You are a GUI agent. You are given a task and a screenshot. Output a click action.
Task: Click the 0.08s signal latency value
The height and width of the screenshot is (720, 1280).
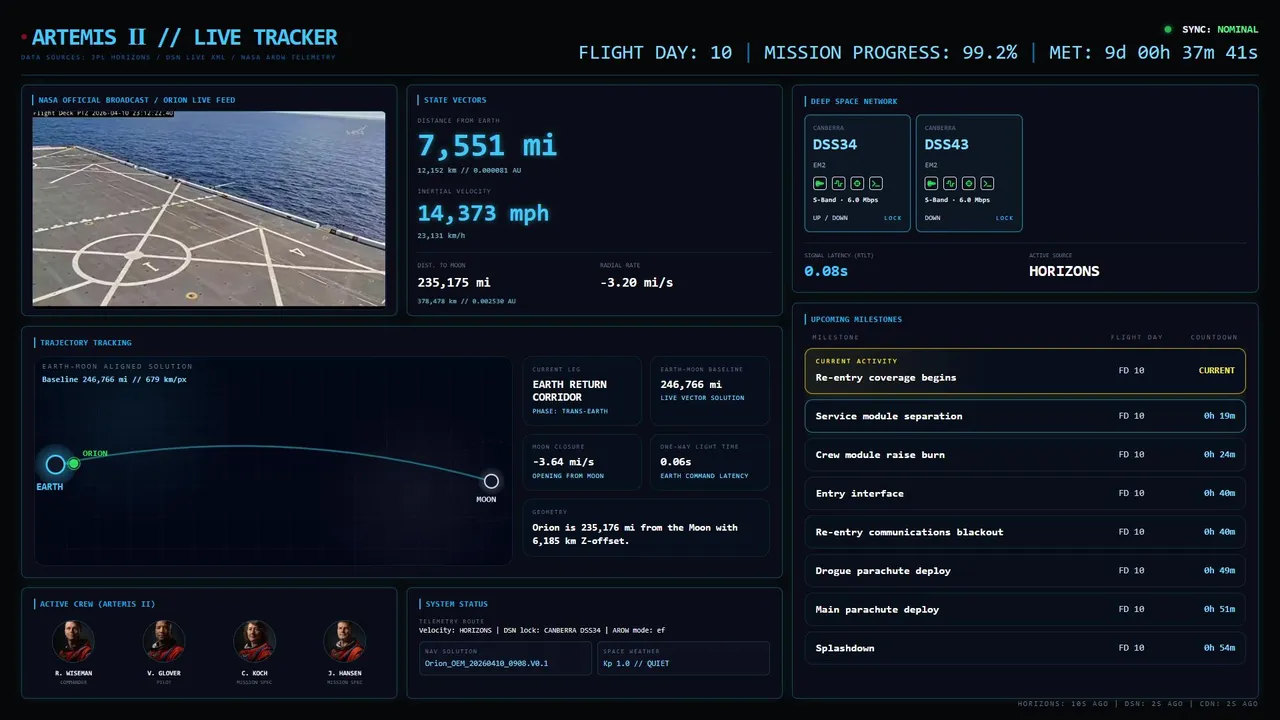click(x=826, y=271)
